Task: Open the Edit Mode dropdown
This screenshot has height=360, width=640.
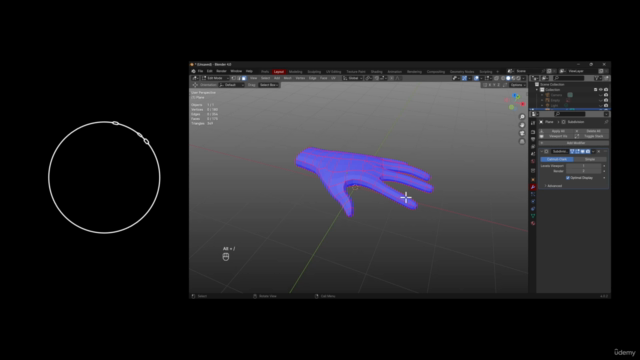Action: coord(215,78)
